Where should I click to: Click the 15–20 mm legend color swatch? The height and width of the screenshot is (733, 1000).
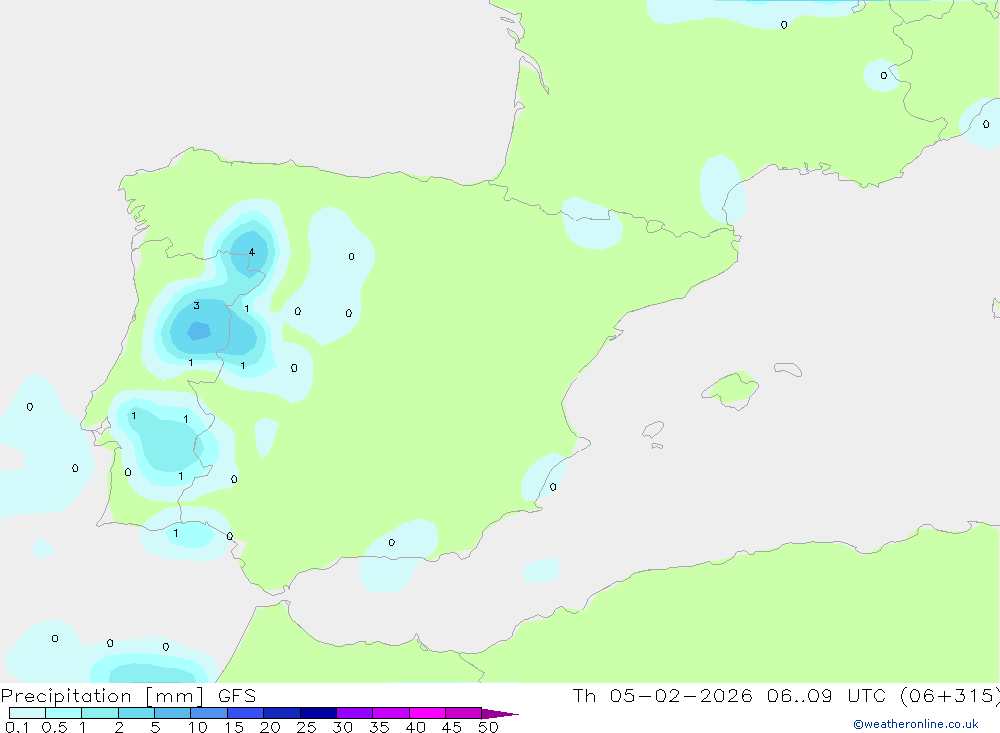[x=246, y=713]
